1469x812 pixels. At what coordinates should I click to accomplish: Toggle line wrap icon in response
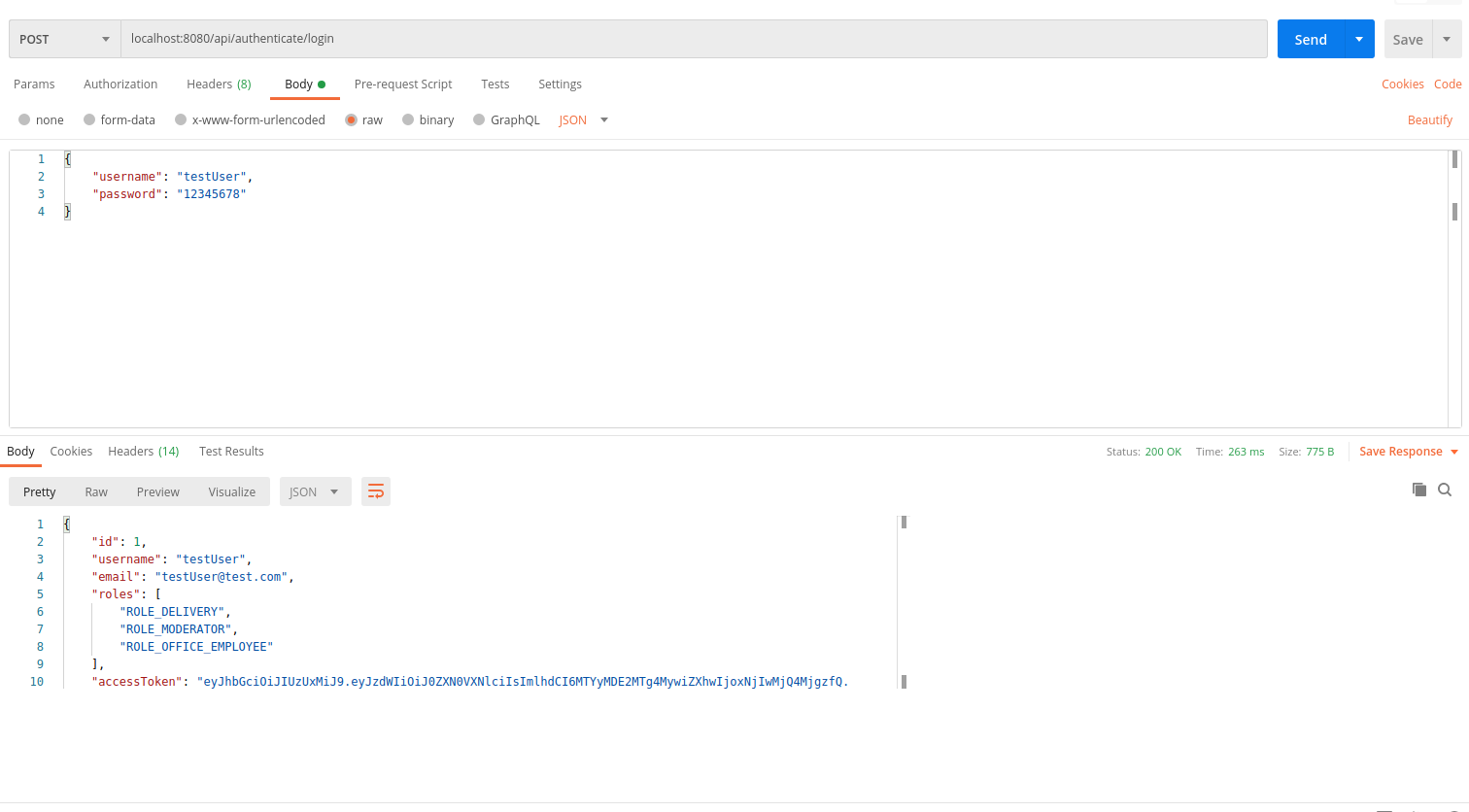pyautogui.click(x=376, y=491)
